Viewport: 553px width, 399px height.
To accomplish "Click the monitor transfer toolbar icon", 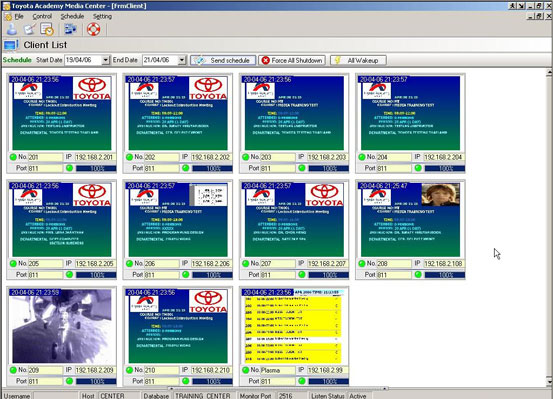I will (70, 29).
